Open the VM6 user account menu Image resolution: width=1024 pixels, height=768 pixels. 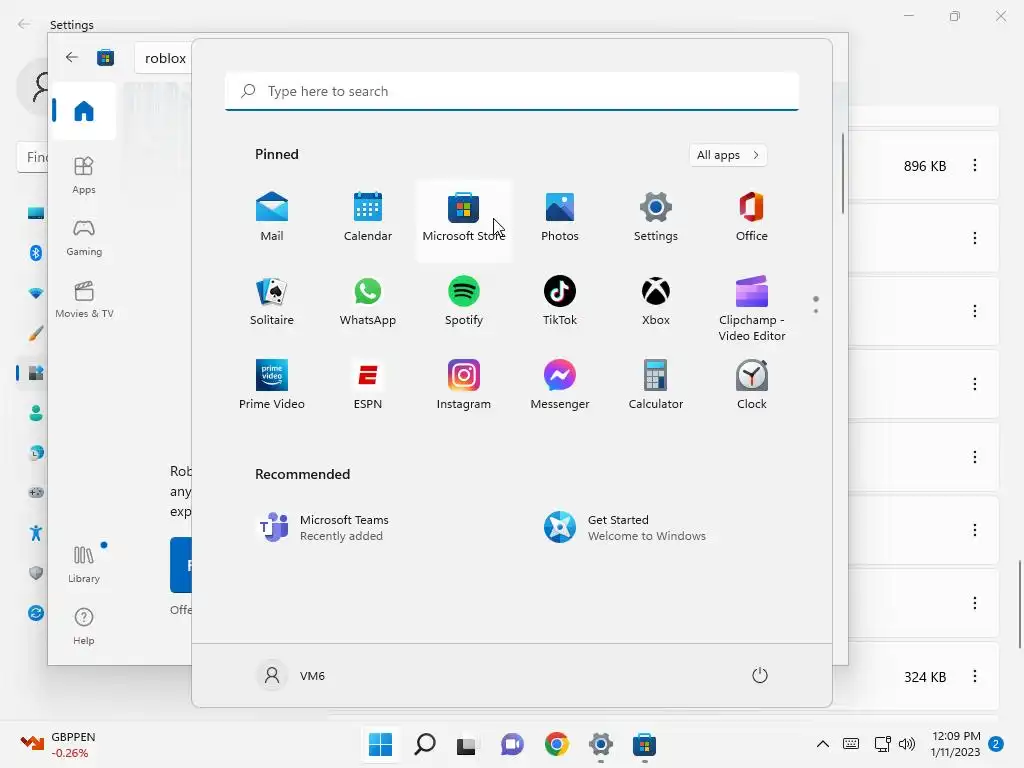pos(291,675)
